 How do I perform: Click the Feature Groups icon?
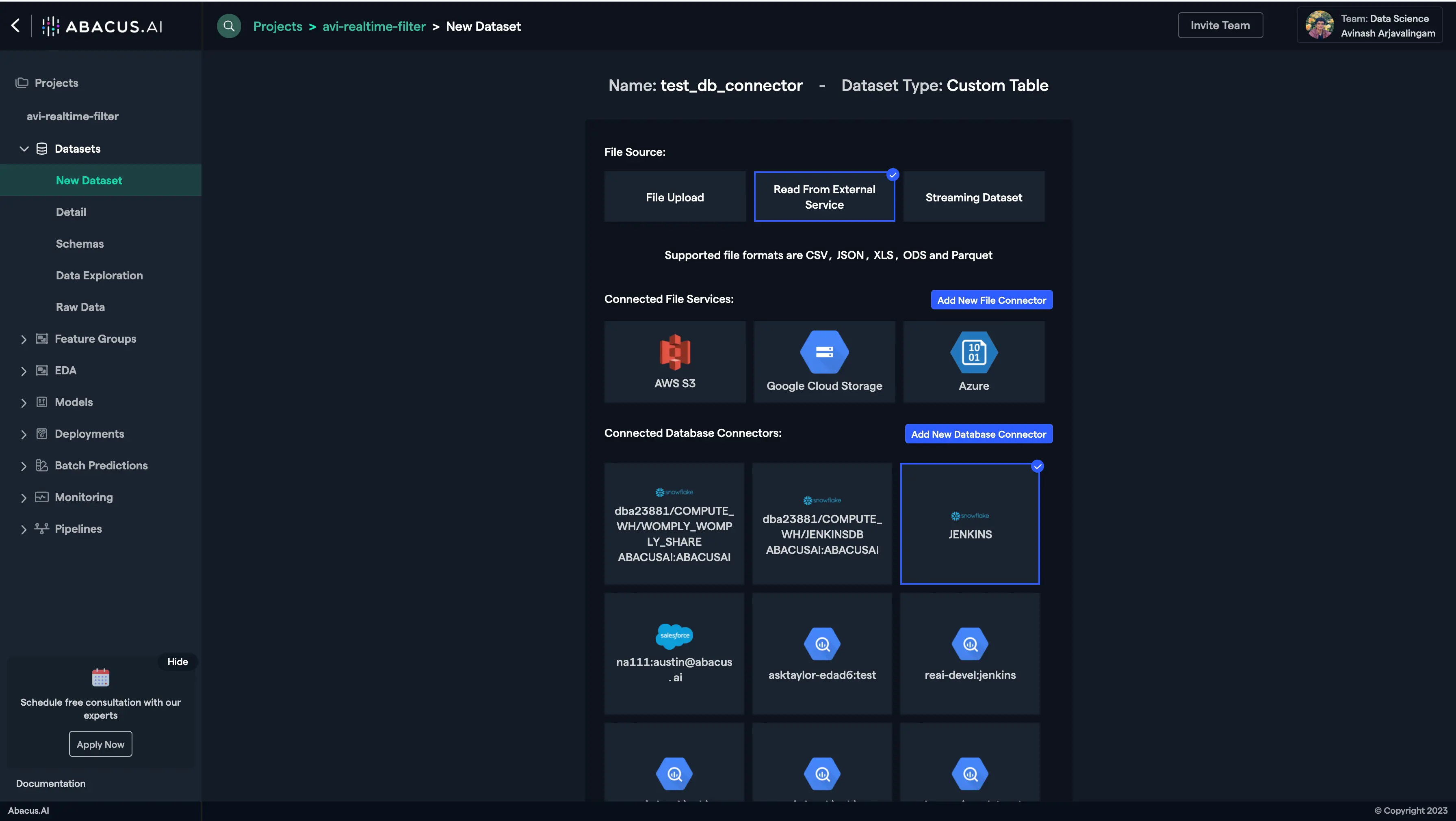click(x=42, y=339)
